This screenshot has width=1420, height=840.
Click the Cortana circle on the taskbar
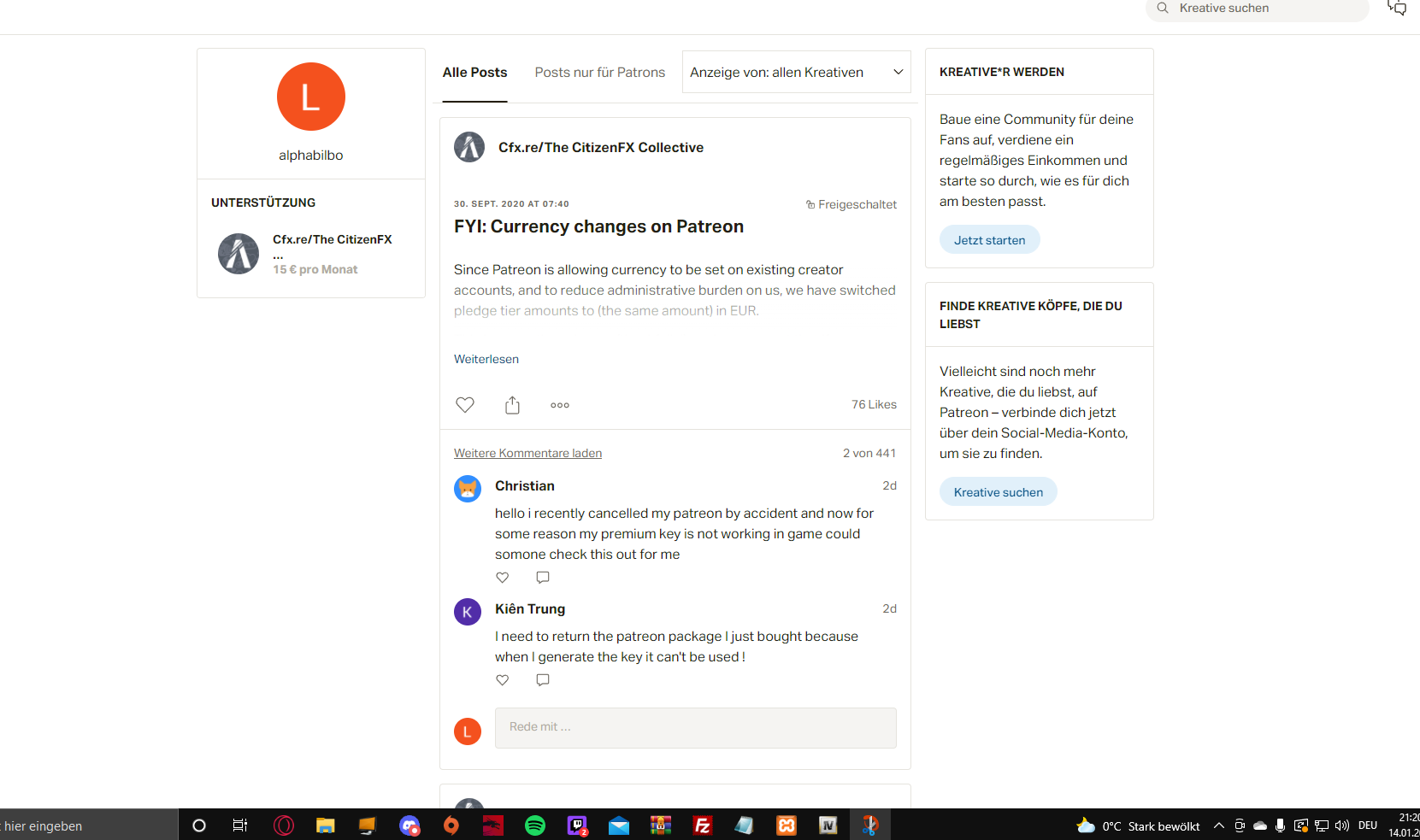199,825
